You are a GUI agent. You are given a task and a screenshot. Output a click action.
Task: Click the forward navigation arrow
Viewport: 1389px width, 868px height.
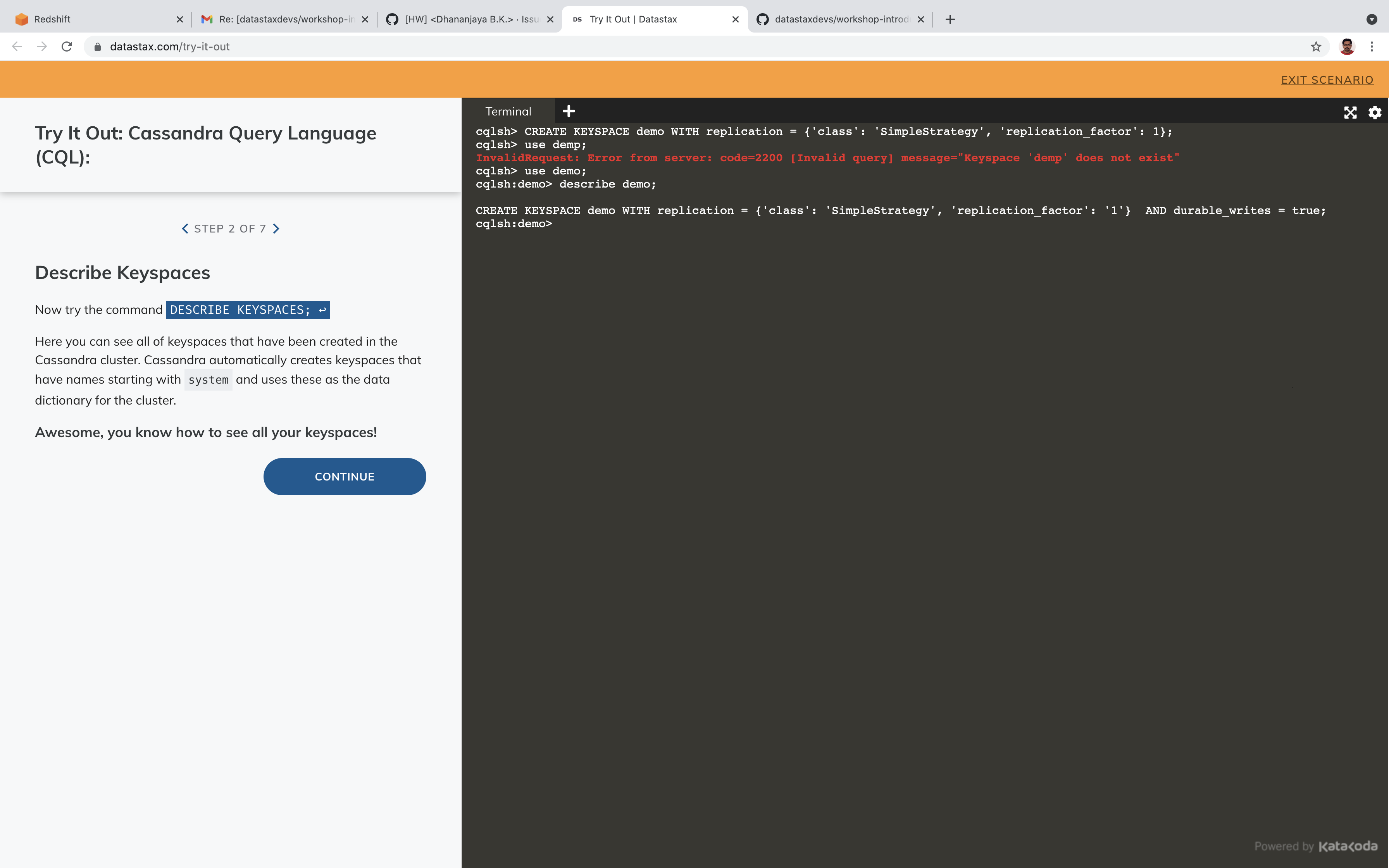coord(41,46)
